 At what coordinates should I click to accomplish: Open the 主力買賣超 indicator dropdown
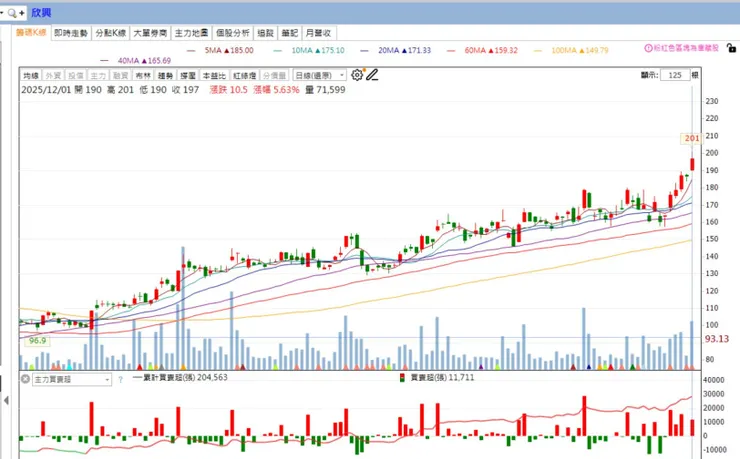point(72,379)
